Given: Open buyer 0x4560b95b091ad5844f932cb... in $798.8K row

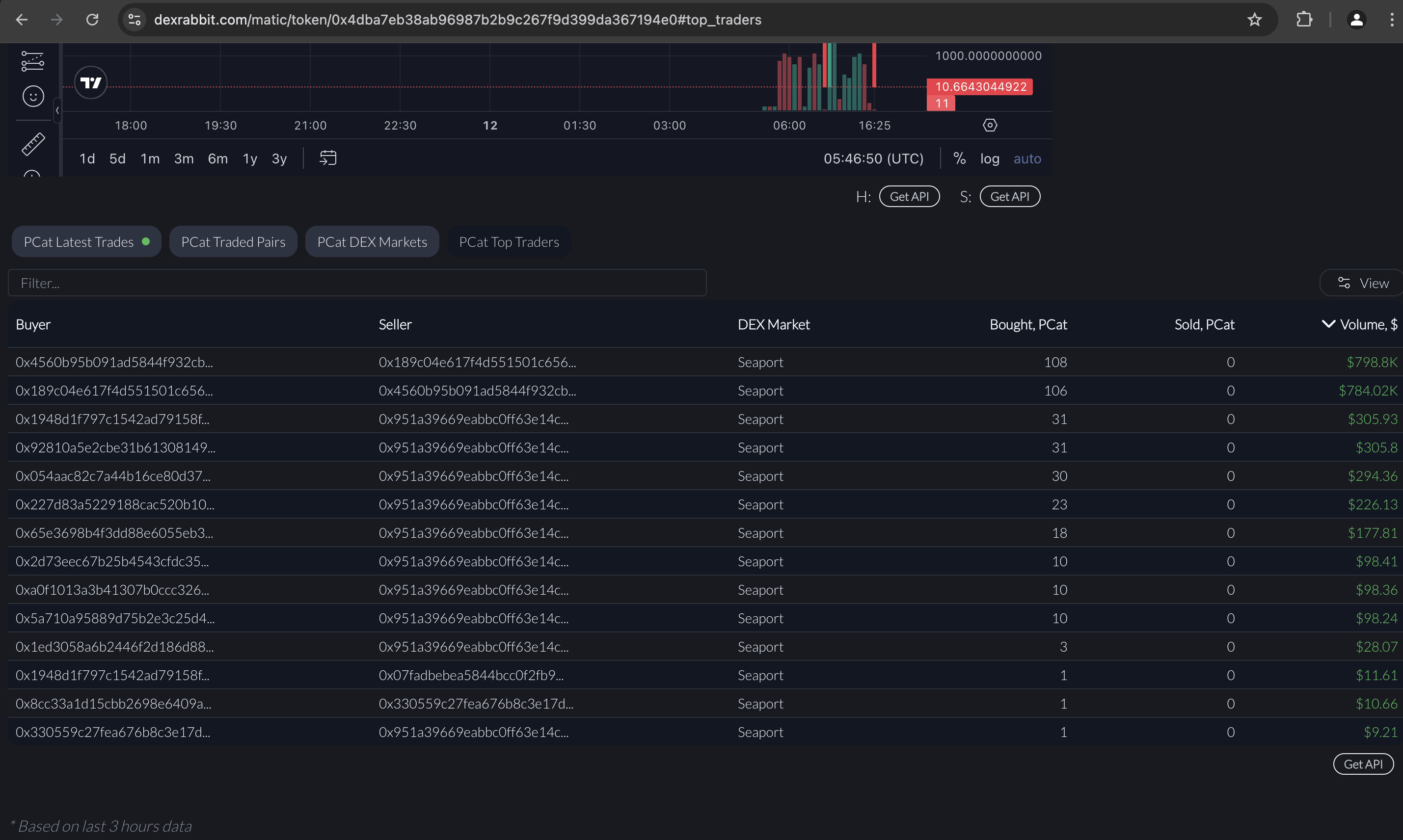Looking at the screenshot, I should [x=114, y=362].
